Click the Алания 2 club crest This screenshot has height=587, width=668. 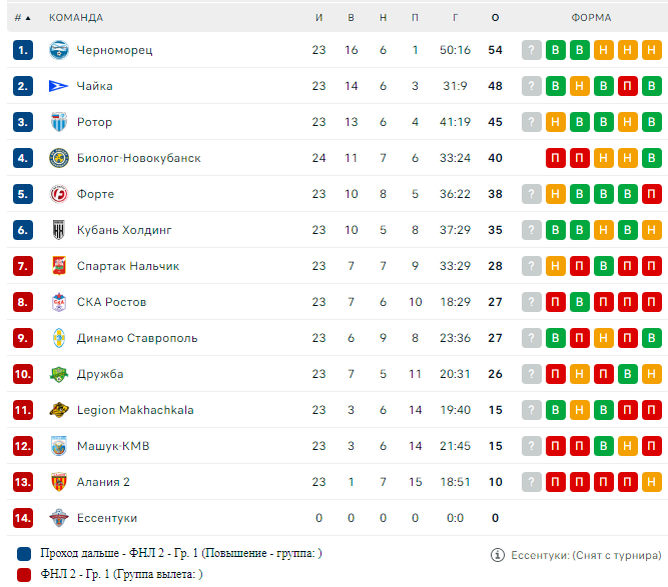pos(59,482)
